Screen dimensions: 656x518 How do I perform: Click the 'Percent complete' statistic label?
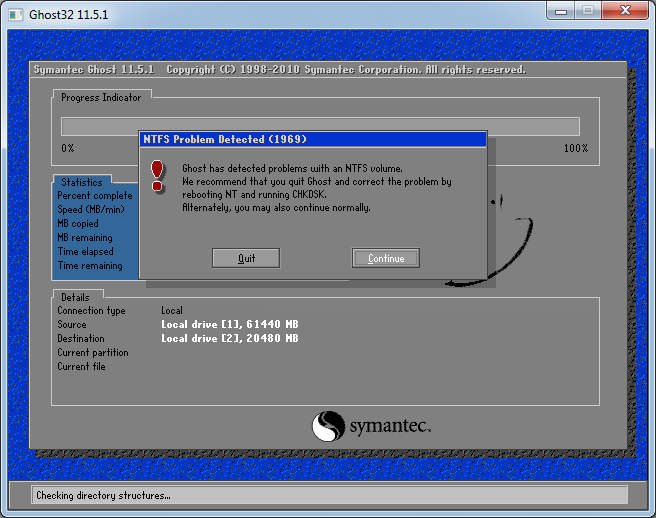(x=95, y=196)
